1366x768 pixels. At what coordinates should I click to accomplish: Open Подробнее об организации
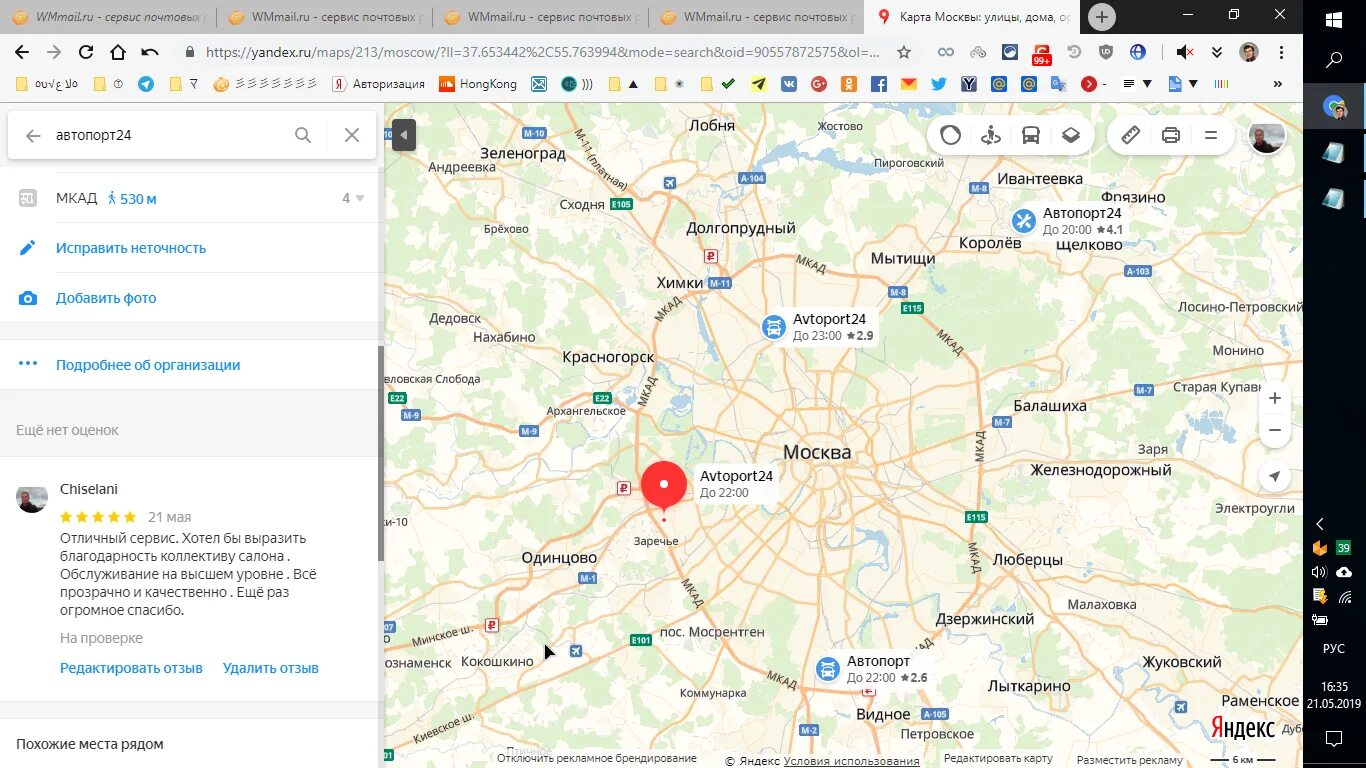click(148, 365)
